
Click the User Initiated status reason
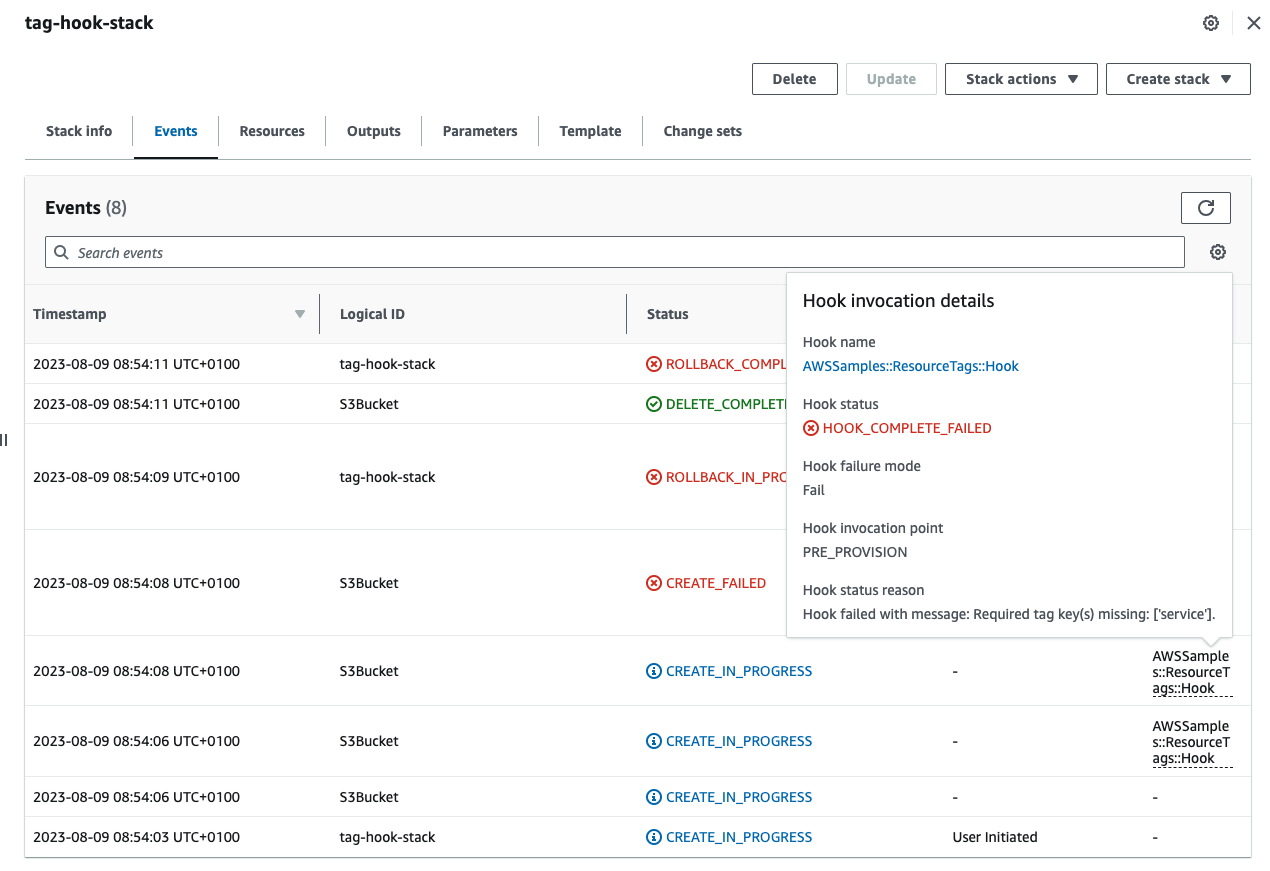click(995, 837)
